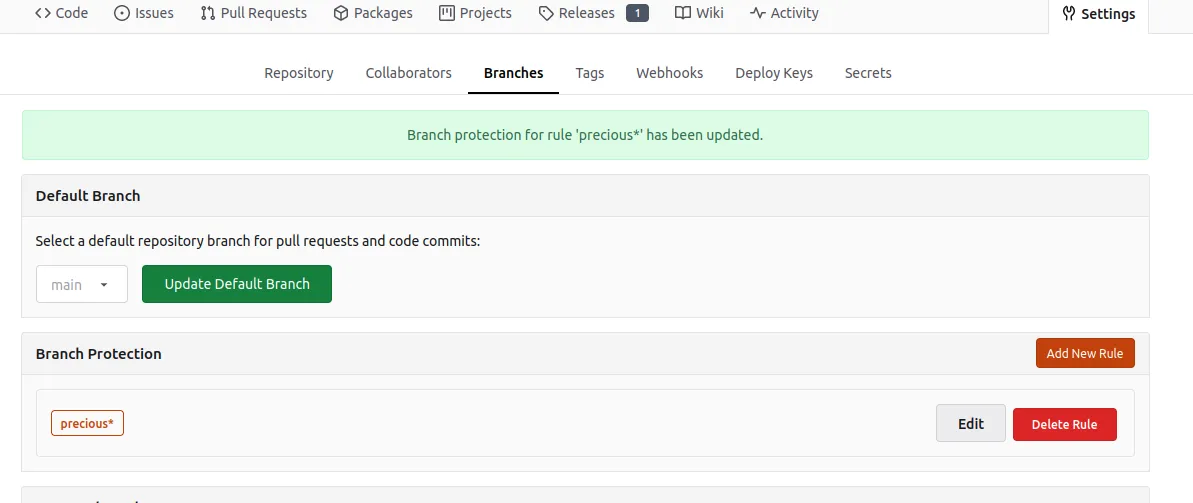Click the Activity pulse icon
The image size is (1193, 503).
(x=758, y=13)
